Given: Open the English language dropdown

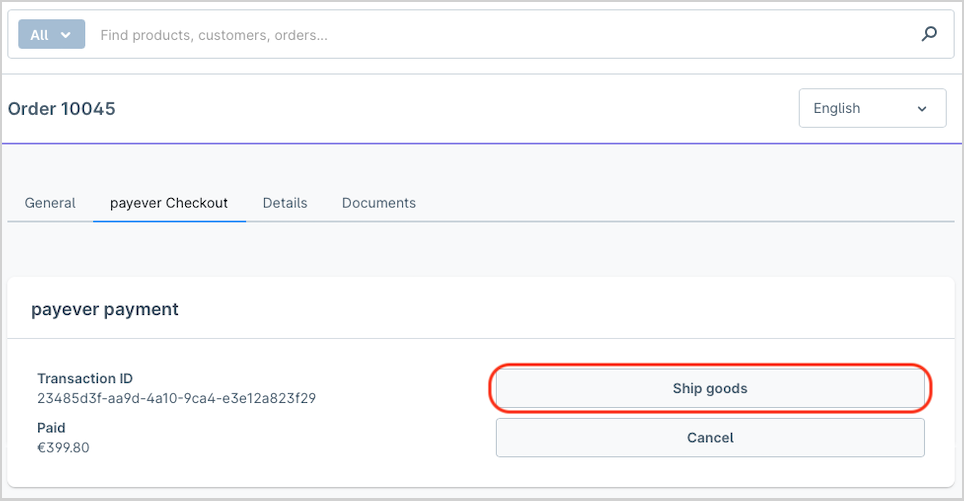Looking at the screenshot, I should (872, 108).
